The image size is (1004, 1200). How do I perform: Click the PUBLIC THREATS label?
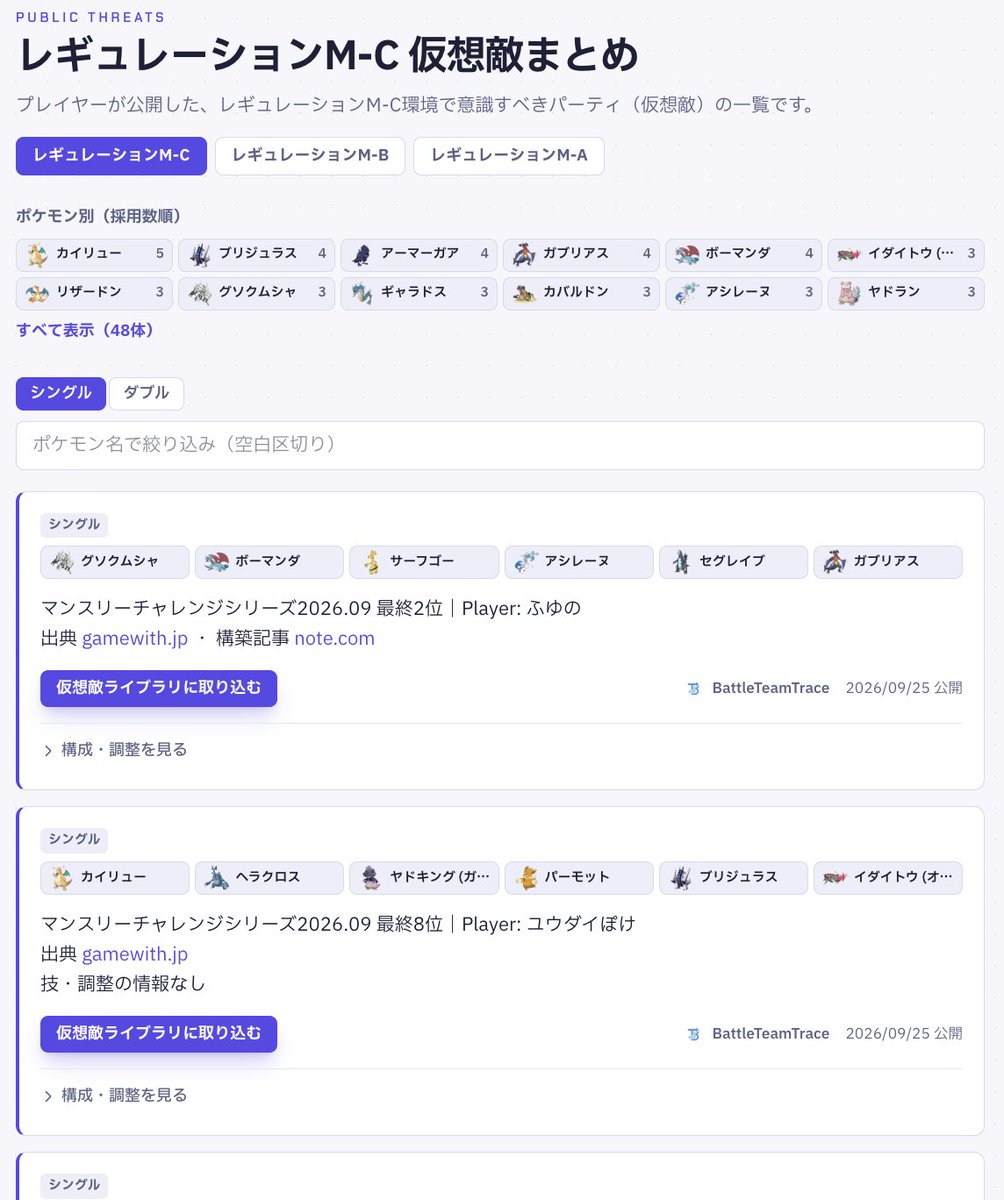click(91, 17)
